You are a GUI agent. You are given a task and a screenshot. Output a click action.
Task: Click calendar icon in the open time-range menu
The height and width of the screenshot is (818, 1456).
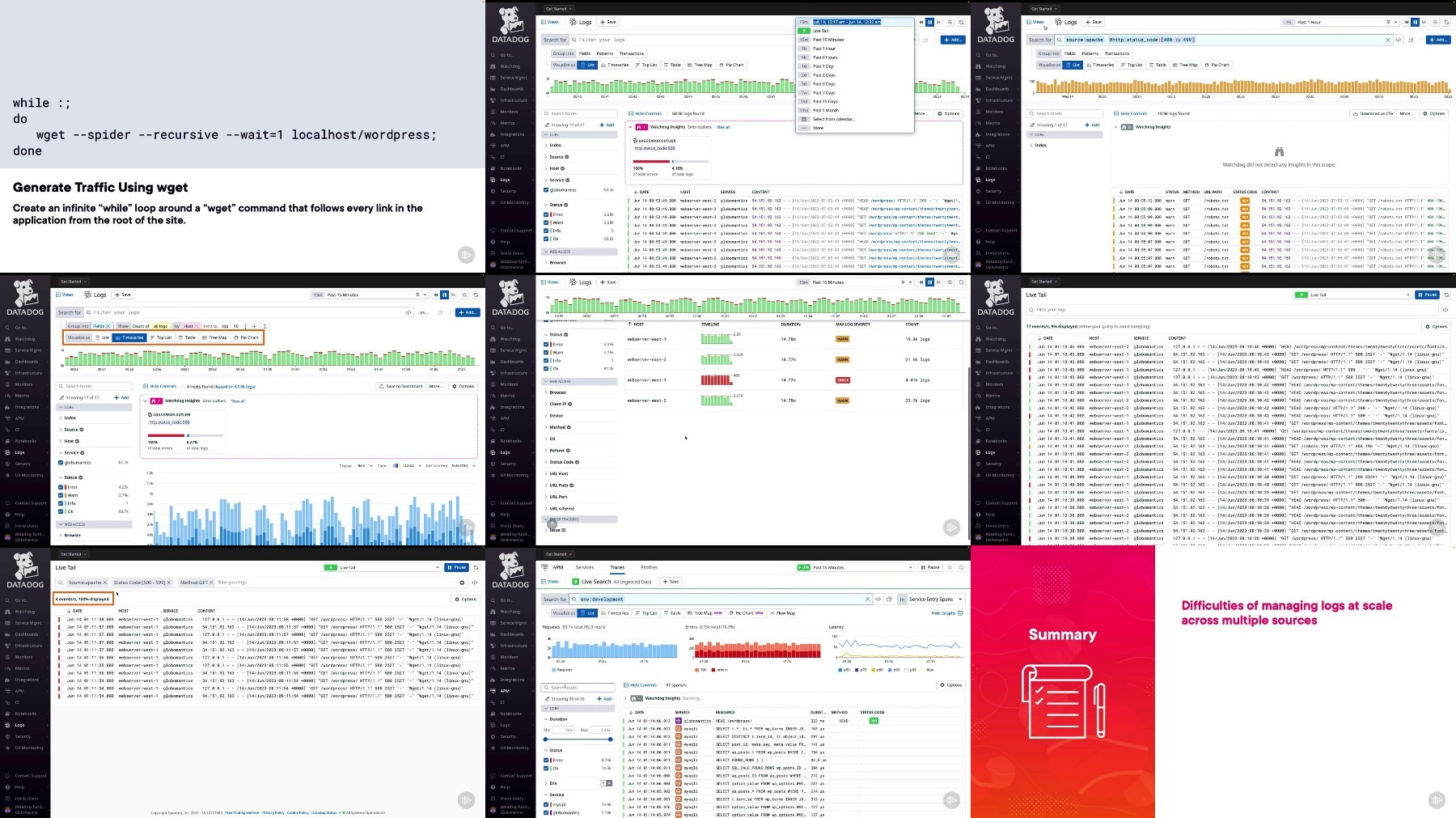[x=804, y=119]
